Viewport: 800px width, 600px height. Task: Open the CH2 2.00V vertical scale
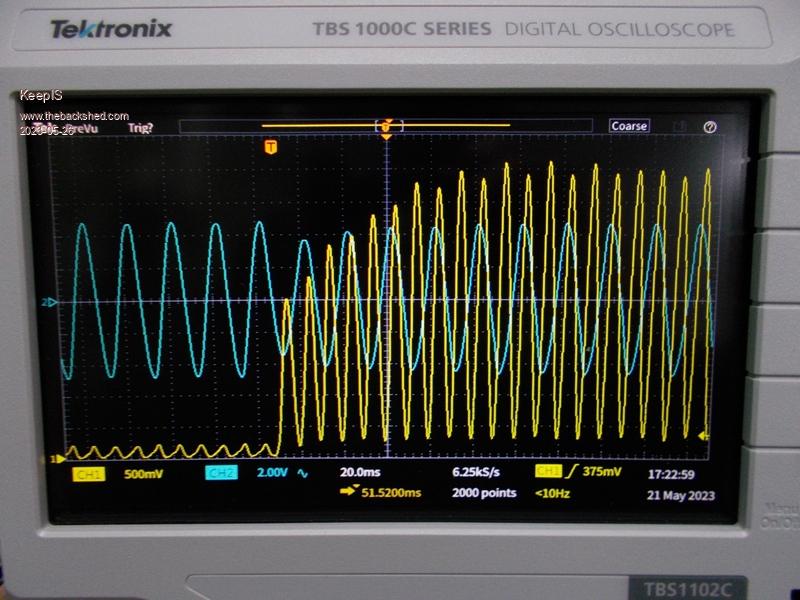273,473
